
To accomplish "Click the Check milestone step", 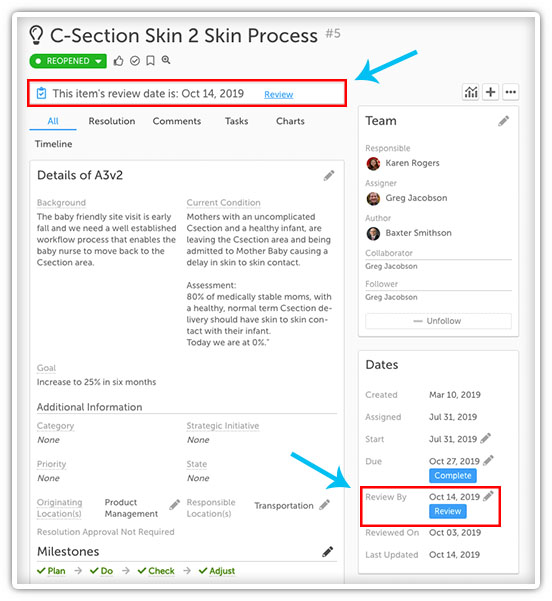I will (156, 571).
